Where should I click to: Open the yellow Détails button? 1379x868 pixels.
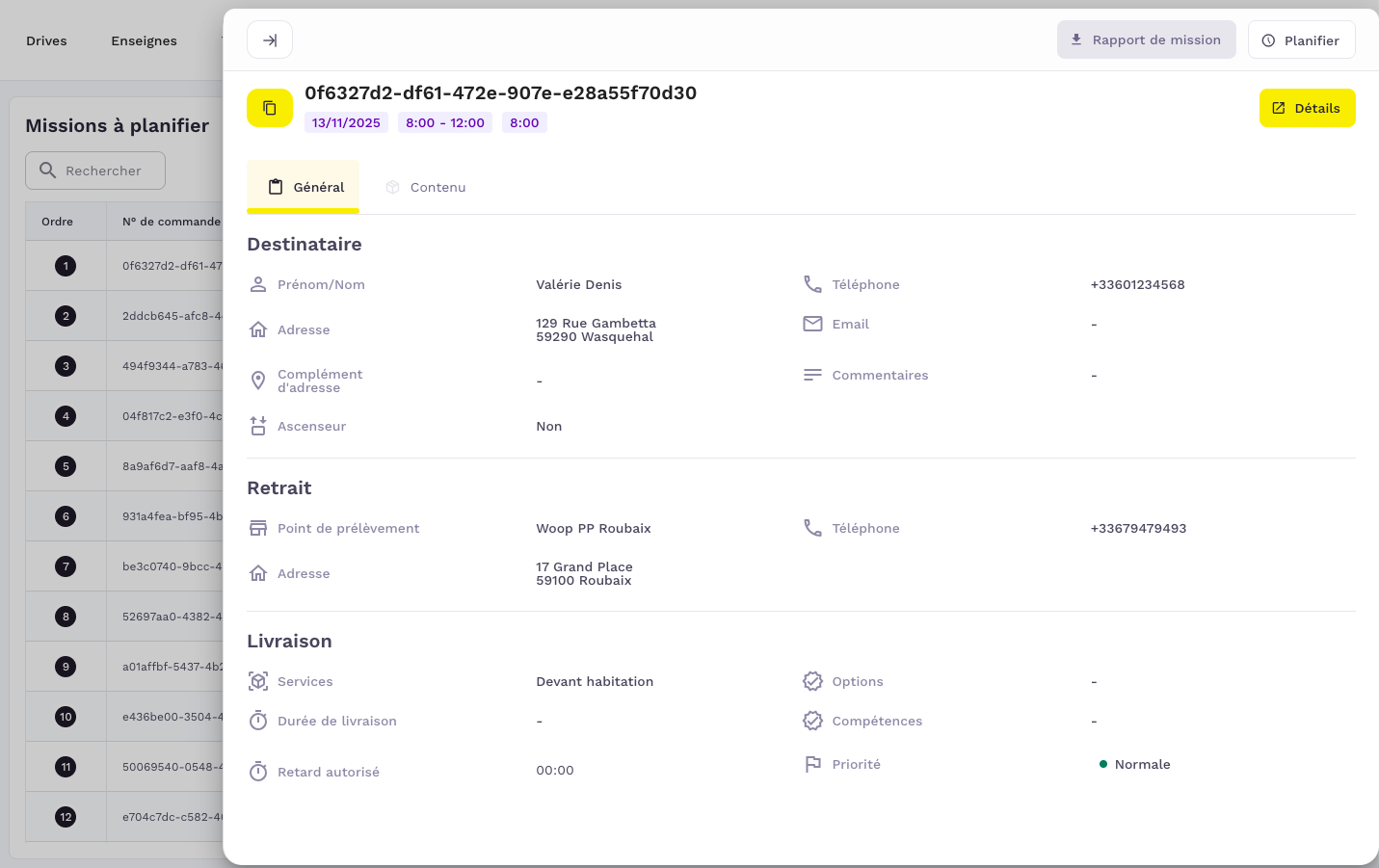pos(1307,108)
